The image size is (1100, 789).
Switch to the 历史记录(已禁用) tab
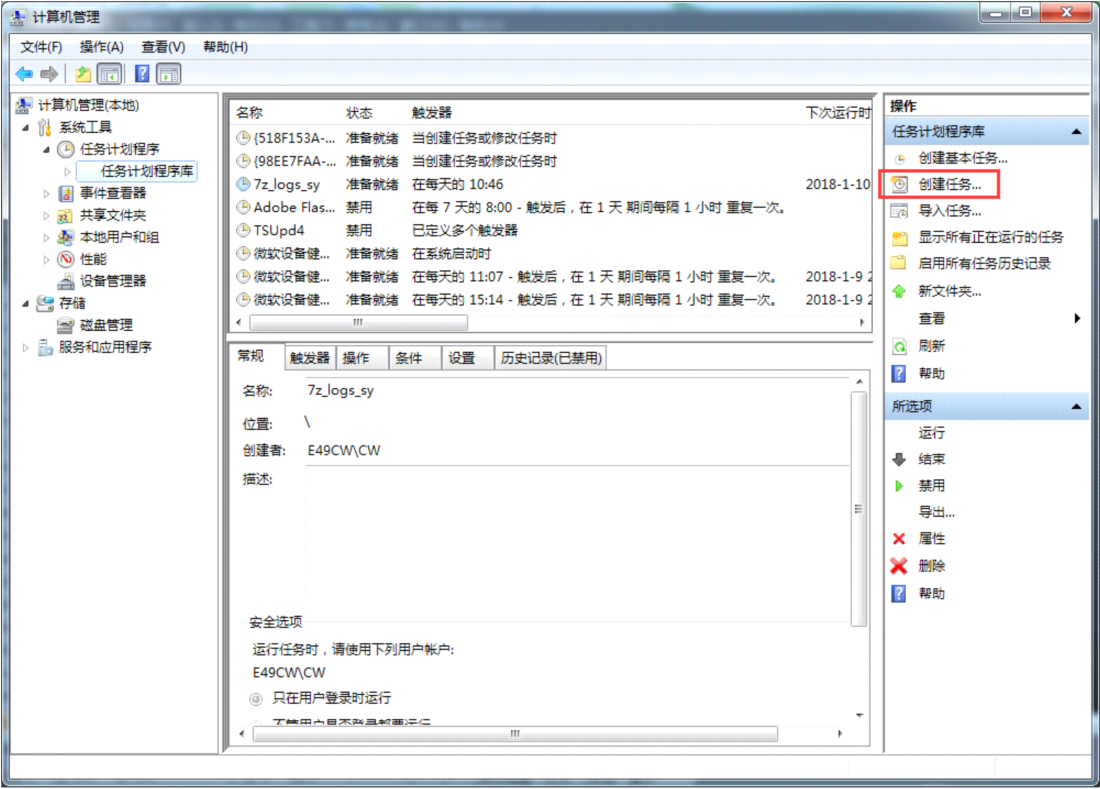point(551,358)
